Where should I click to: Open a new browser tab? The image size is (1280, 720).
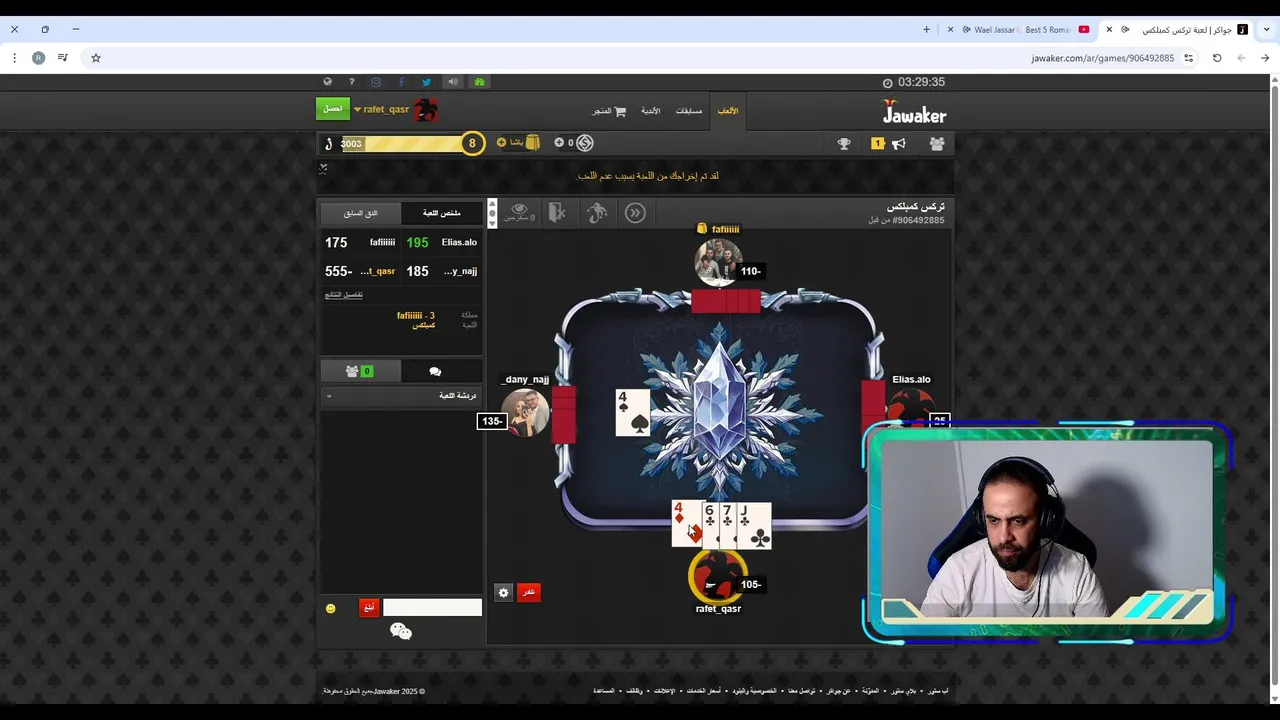click(927, 30)
